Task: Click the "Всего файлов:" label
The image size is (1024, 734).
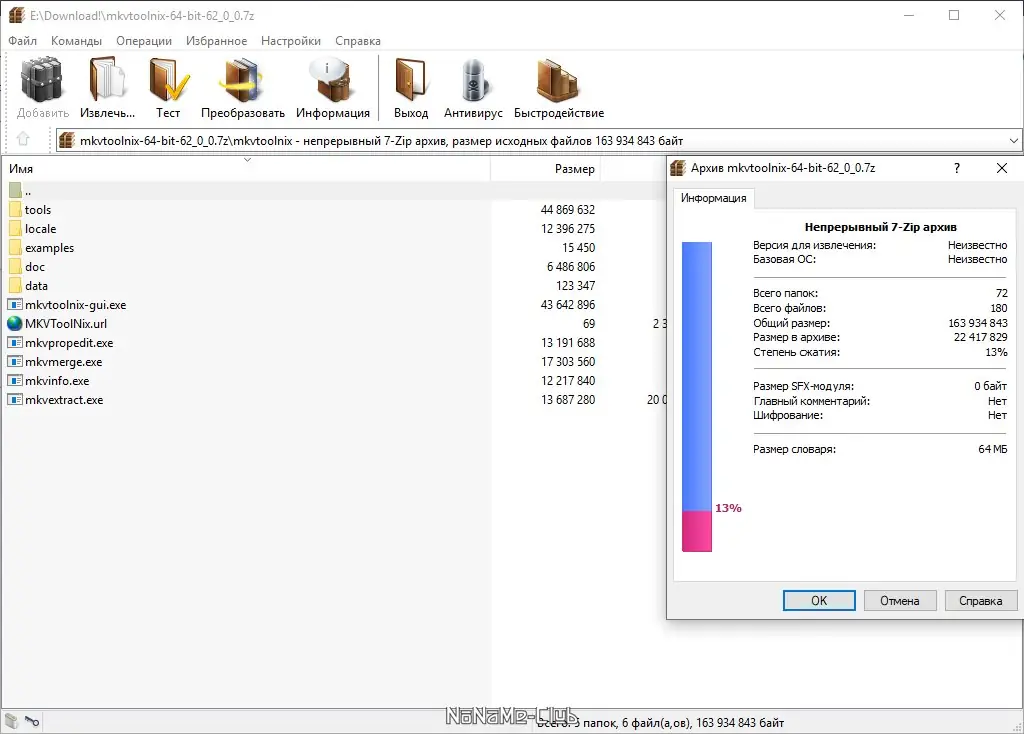Action: pos(789,308)
